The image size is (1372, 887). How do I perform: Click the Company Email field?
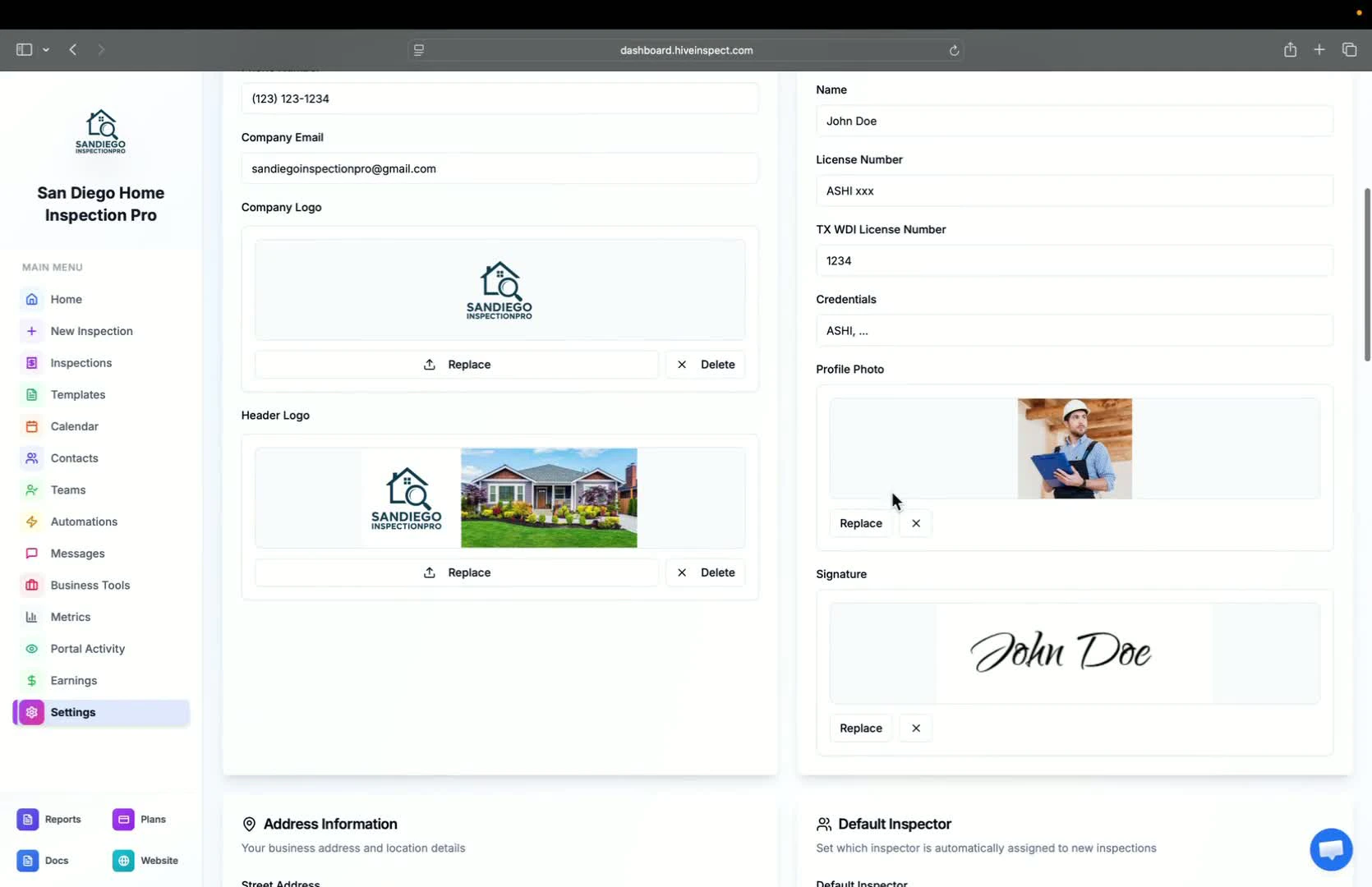point(500,168)
